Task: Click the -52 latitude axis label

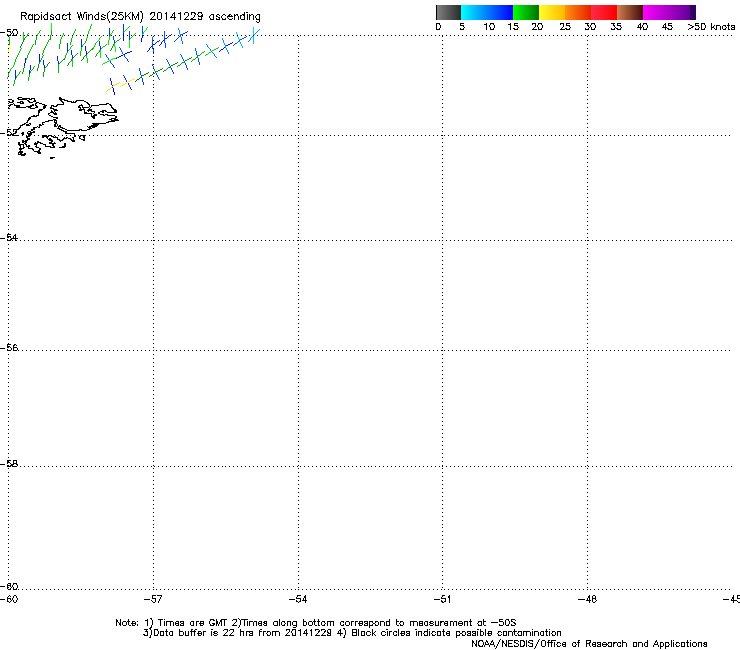Action: [9, 133]
